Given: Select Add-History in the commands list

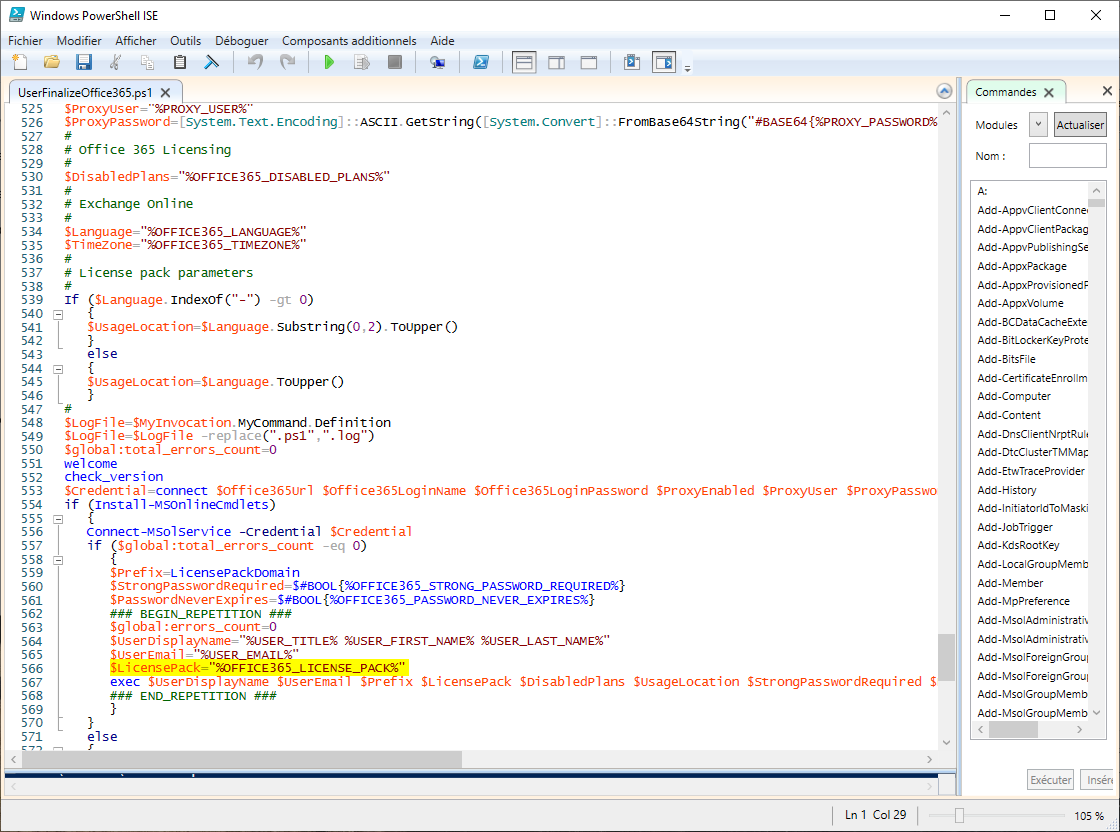Looking at the screenshot, I should click(x=1006, y=490).
